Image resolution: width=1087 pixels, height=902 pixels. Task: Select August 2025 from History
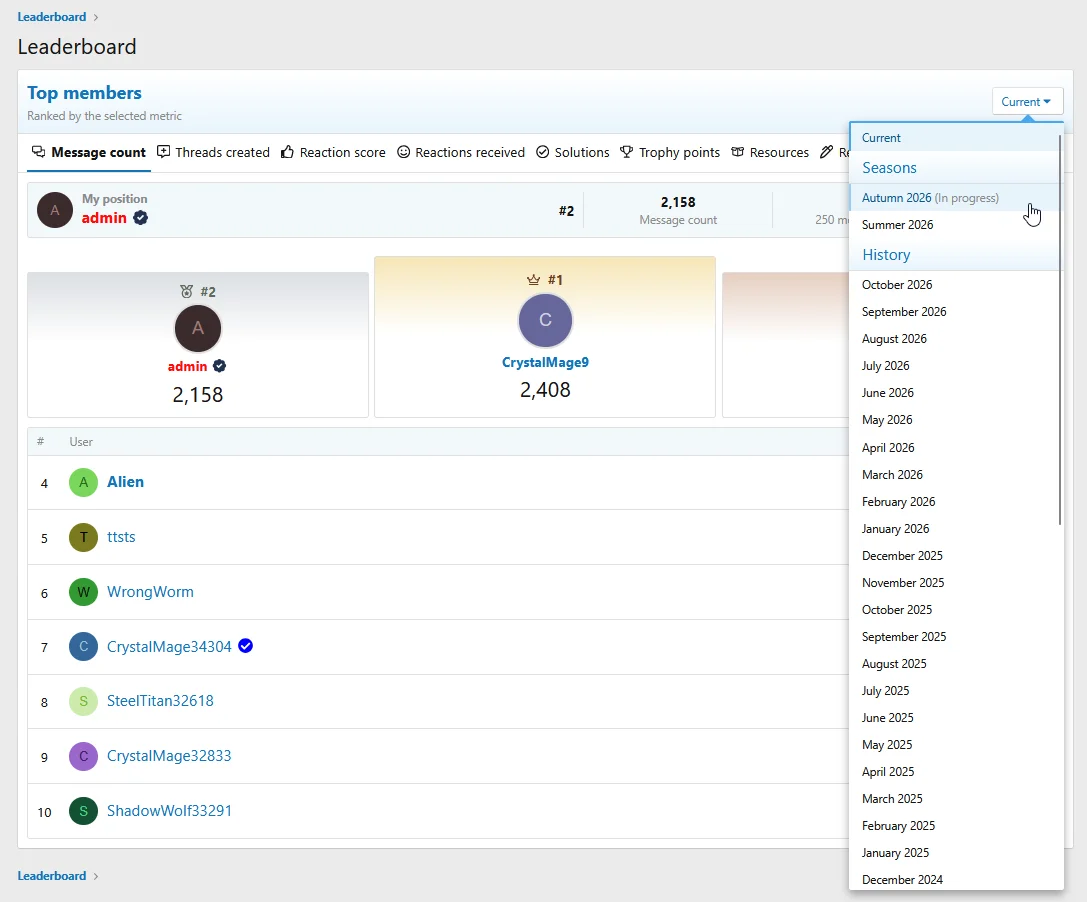(956, 664)
